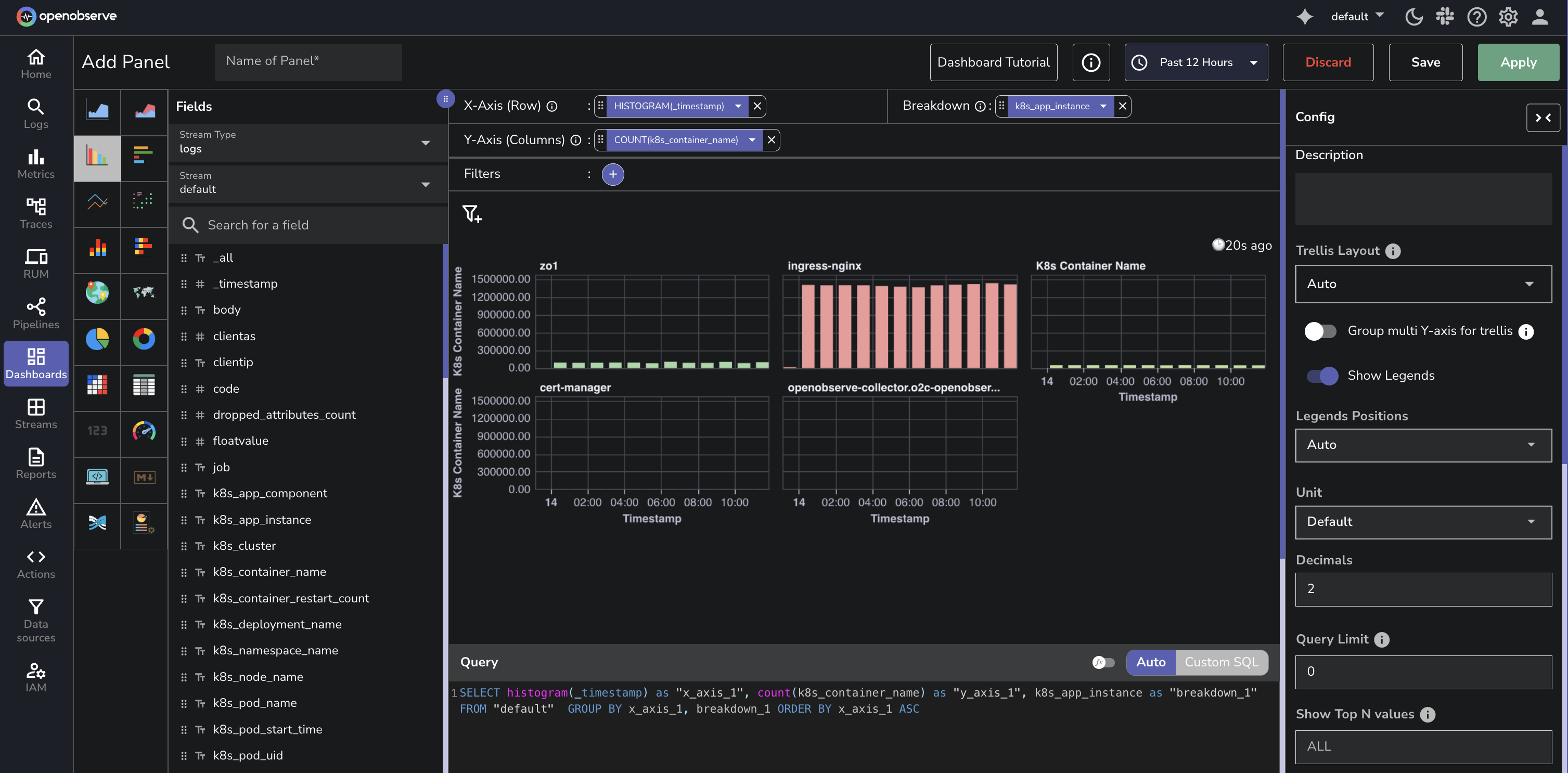Click the Name of Panel input field
The height and width of the screenshot is (773, 1568).
click(x=308, y=61)
